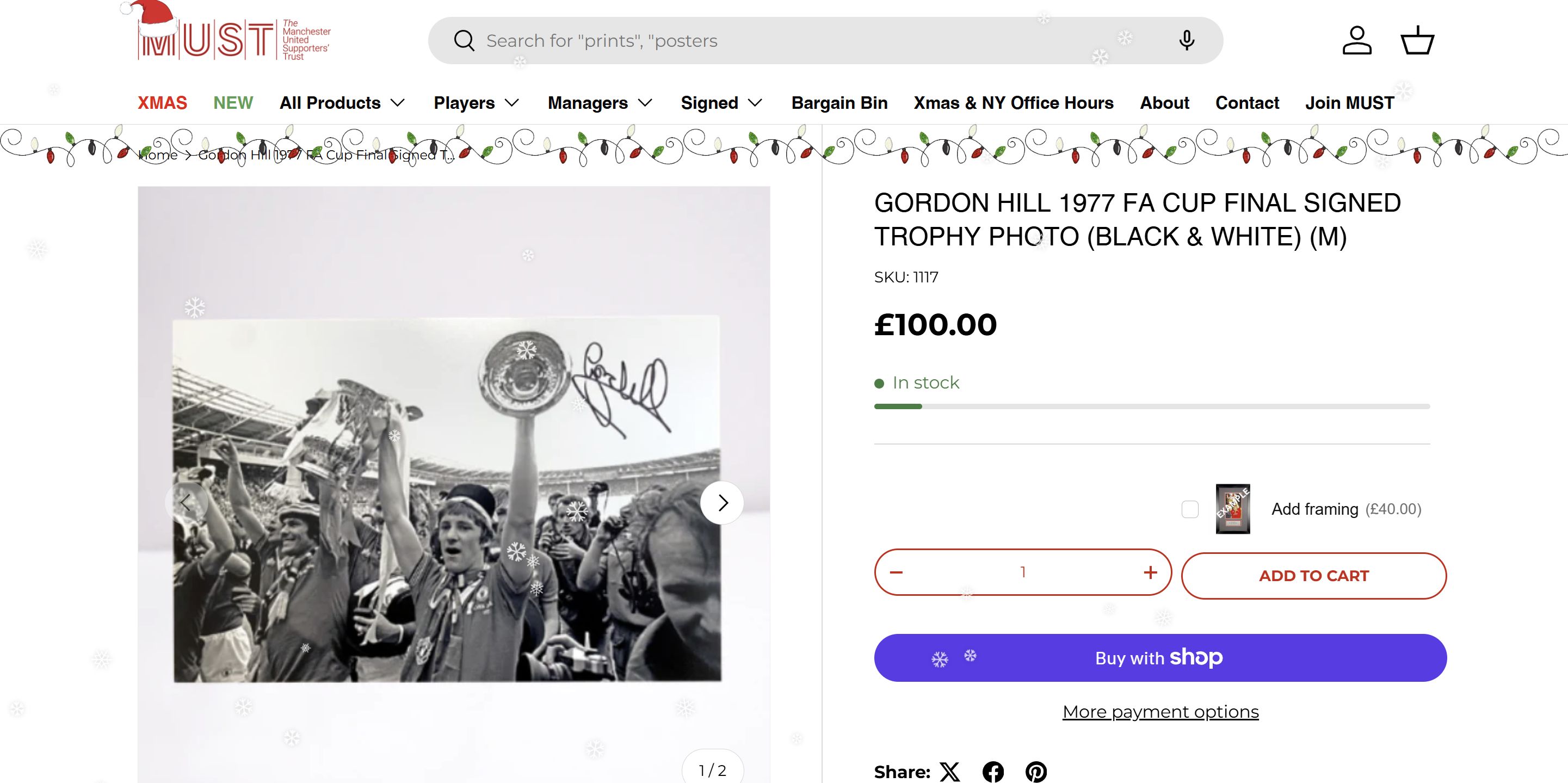Increase quantity with plus button

pyautogui.click(x=1150, y=572)
